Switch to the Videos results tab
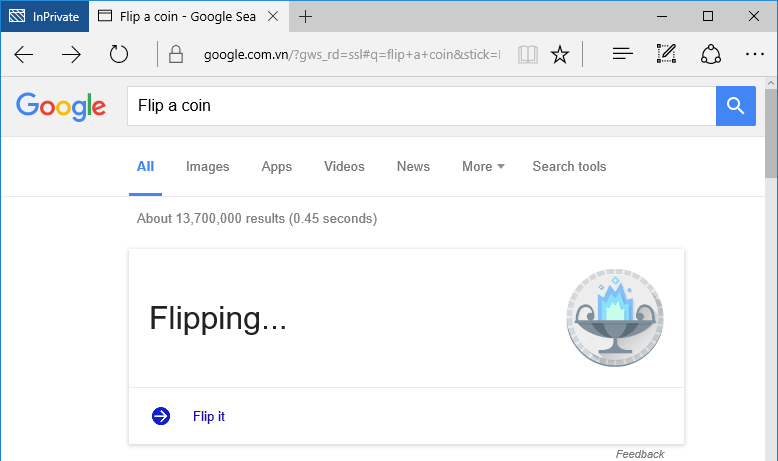Image resolution: width=778 pixels, height=461 pixels. pos(344,167)
